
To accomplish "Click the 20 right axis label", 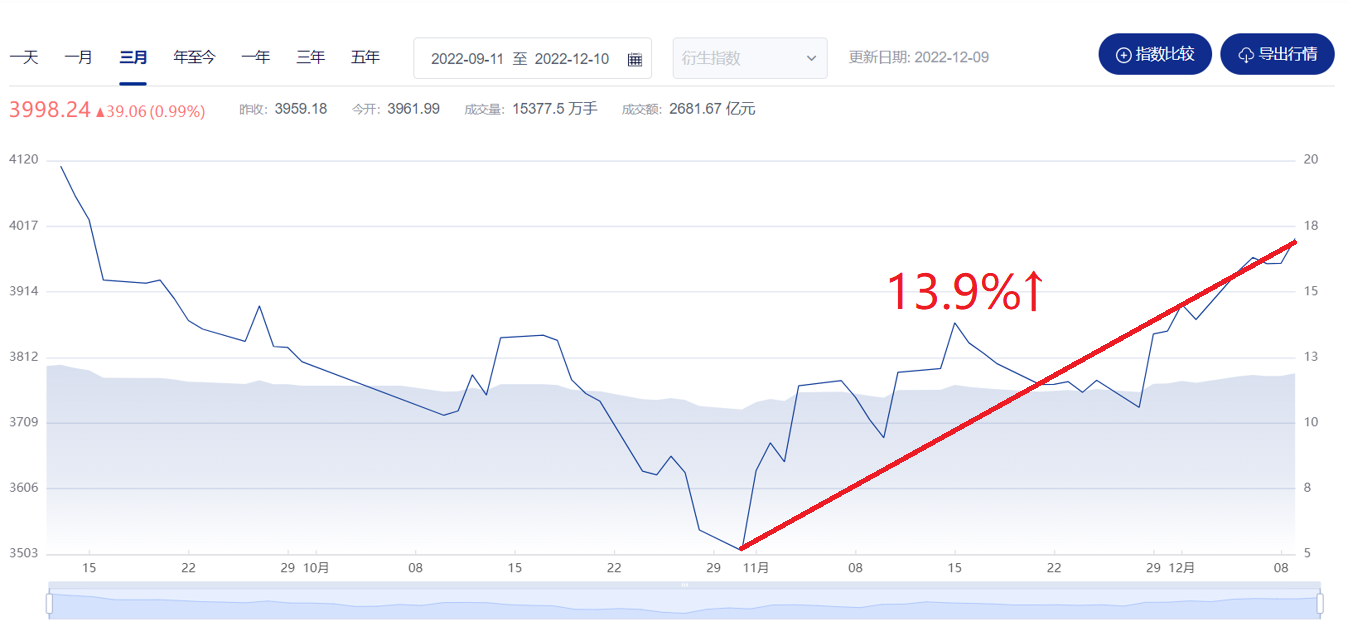I will [1311, 160].
